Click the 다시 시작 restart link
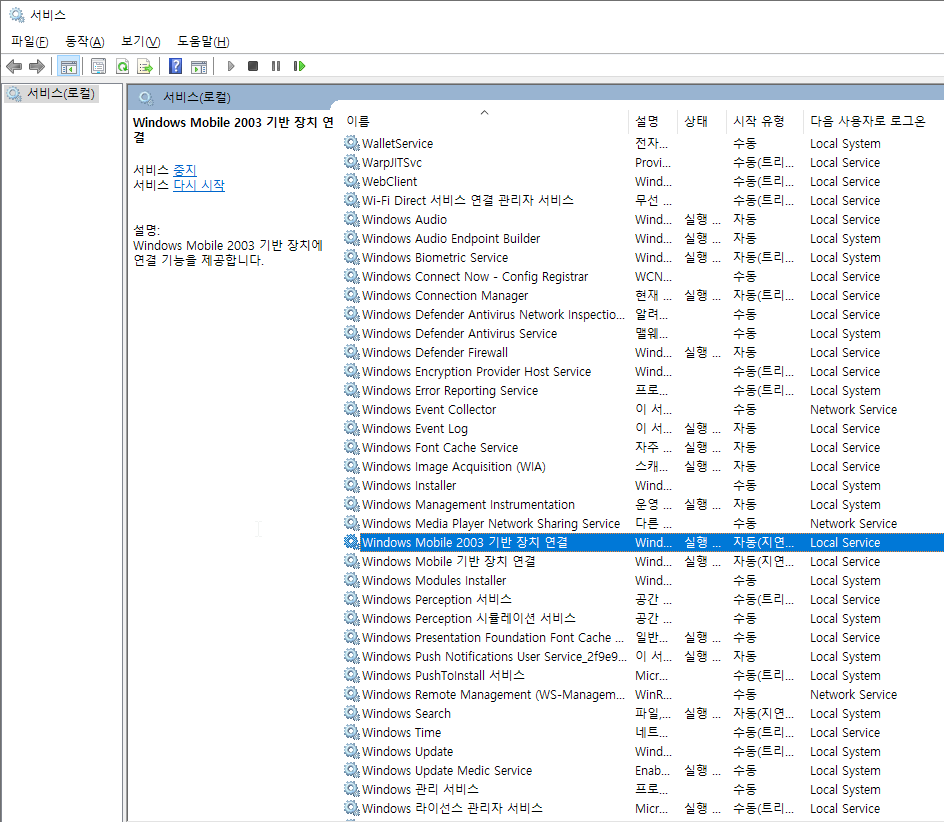 pos(199,185)
